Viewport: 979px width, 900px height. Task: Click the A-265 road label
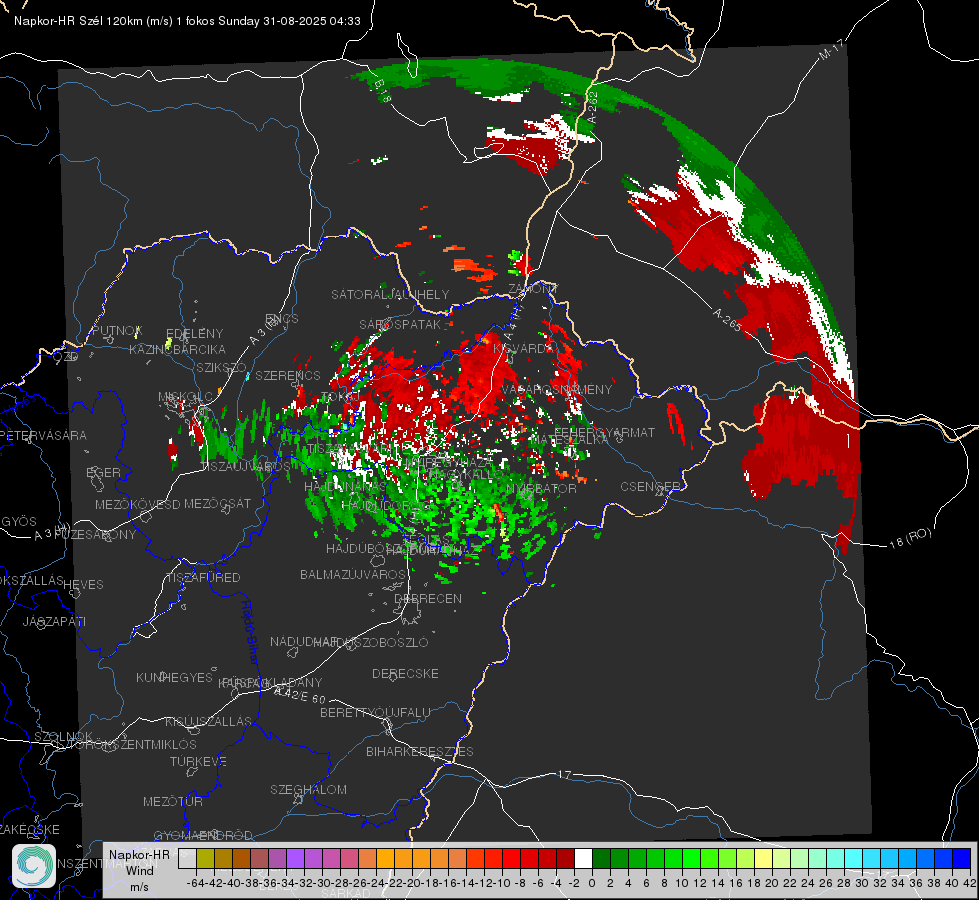pos(727,320)
